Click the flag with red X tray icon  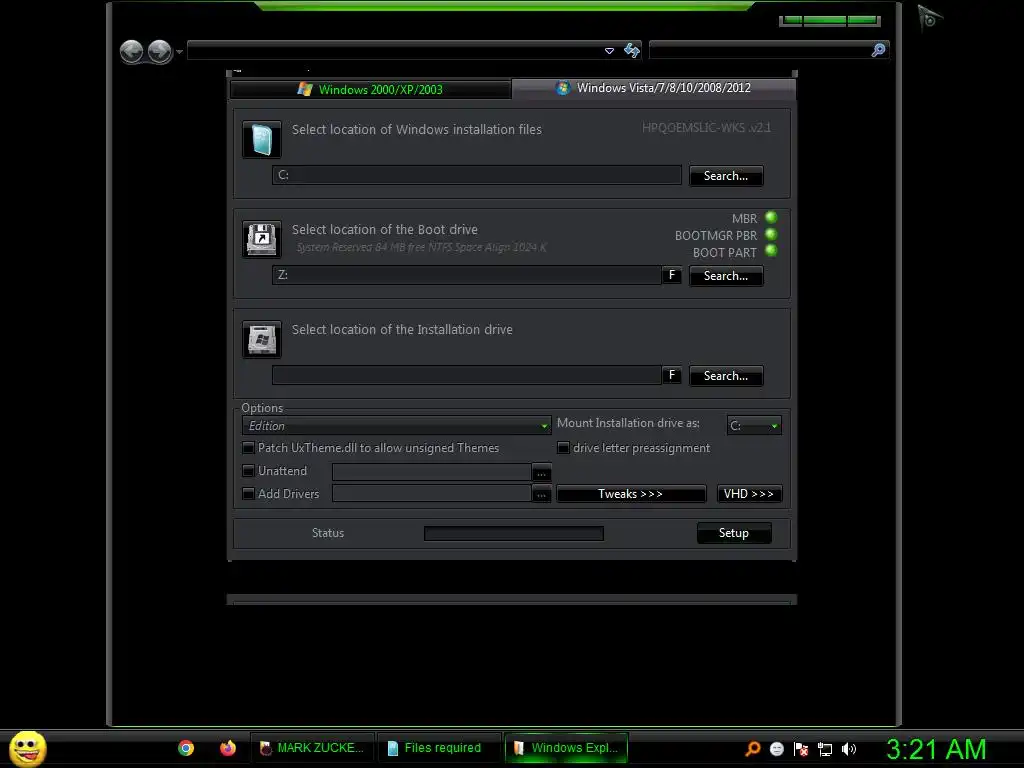(x=801, y=749)
